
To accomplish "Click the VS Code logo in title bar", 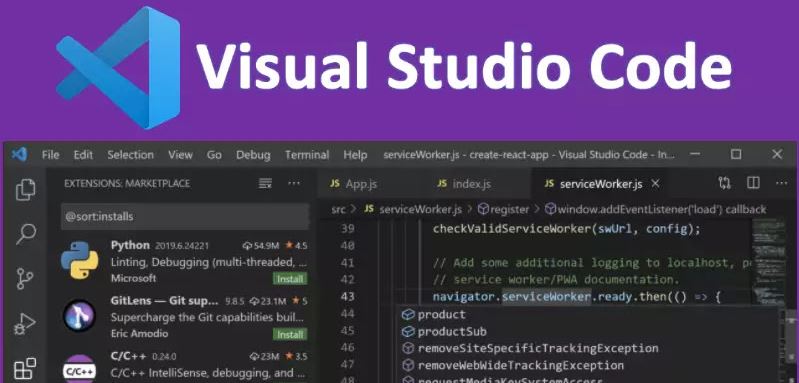I will 19,154.
